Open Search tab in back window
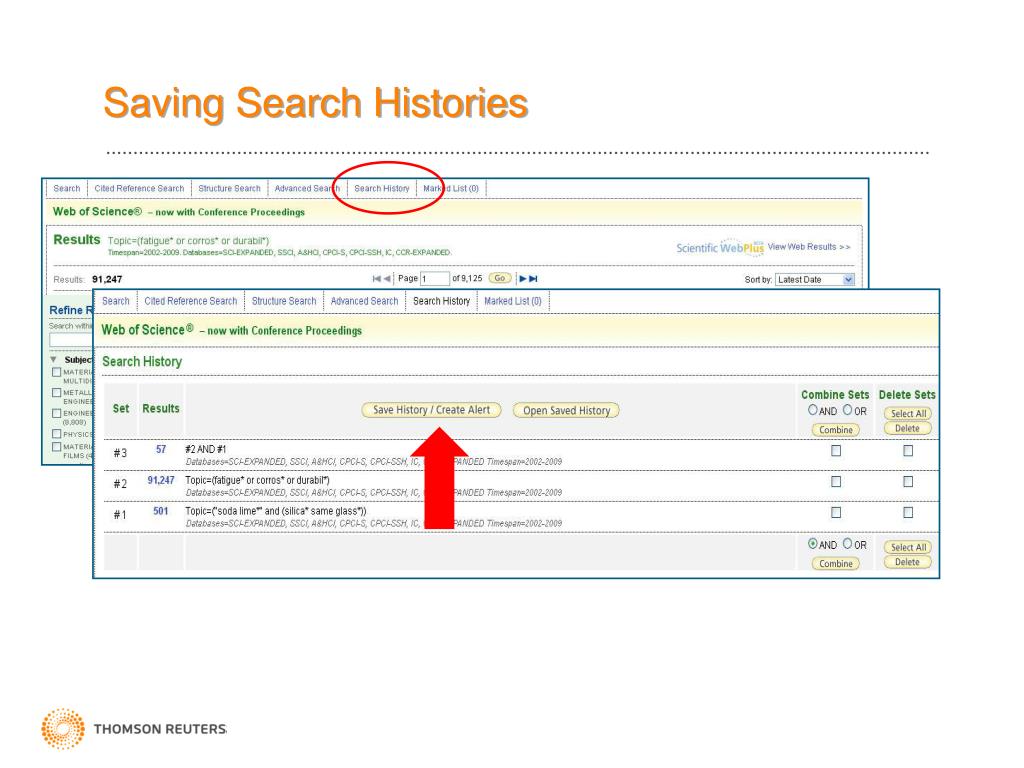Viewport: 1024px width, 768px height. pyautogui.click(x=67, y=189)
